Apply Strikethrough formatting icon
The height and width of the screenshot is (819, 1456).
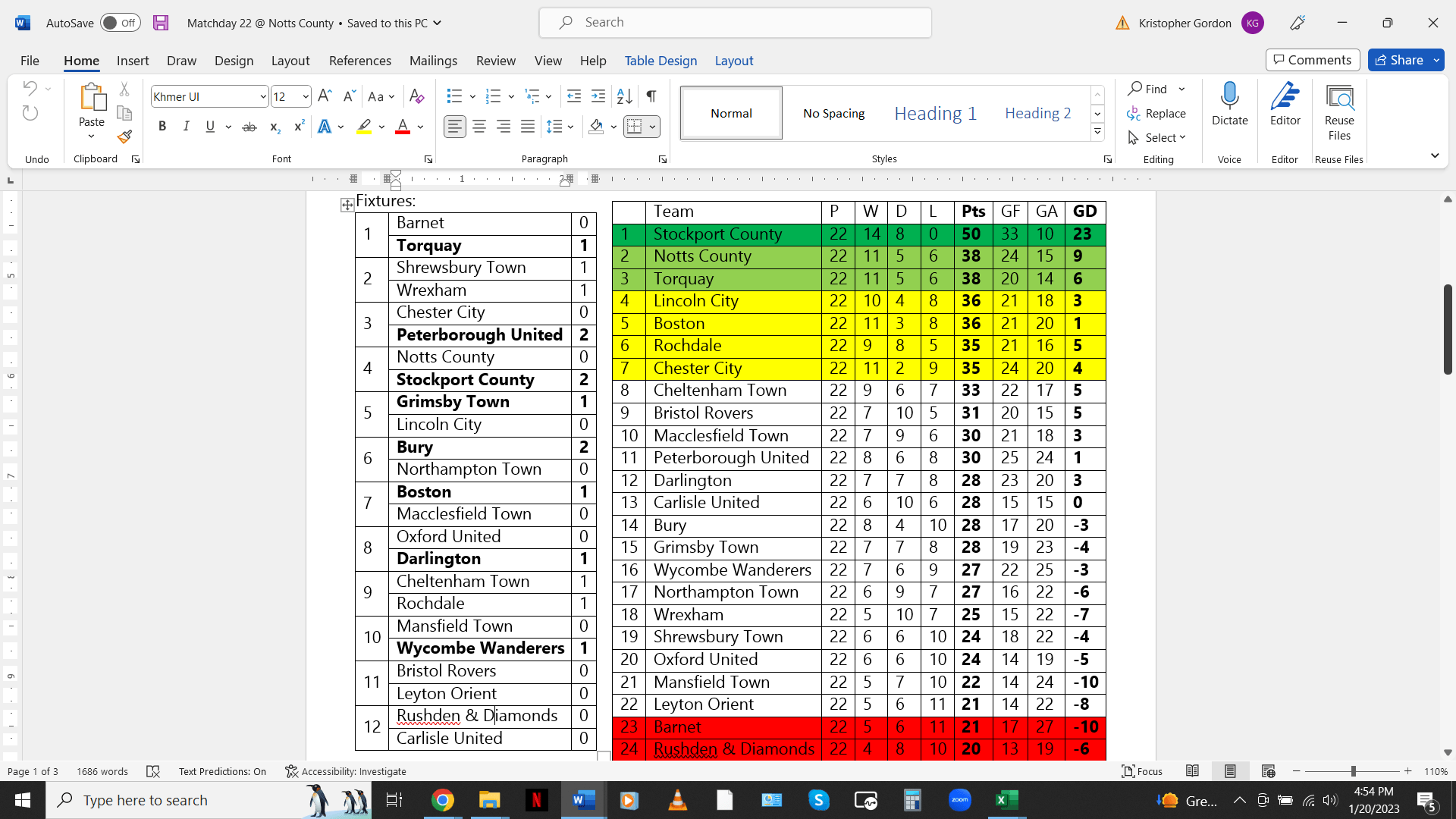point(249,127)
